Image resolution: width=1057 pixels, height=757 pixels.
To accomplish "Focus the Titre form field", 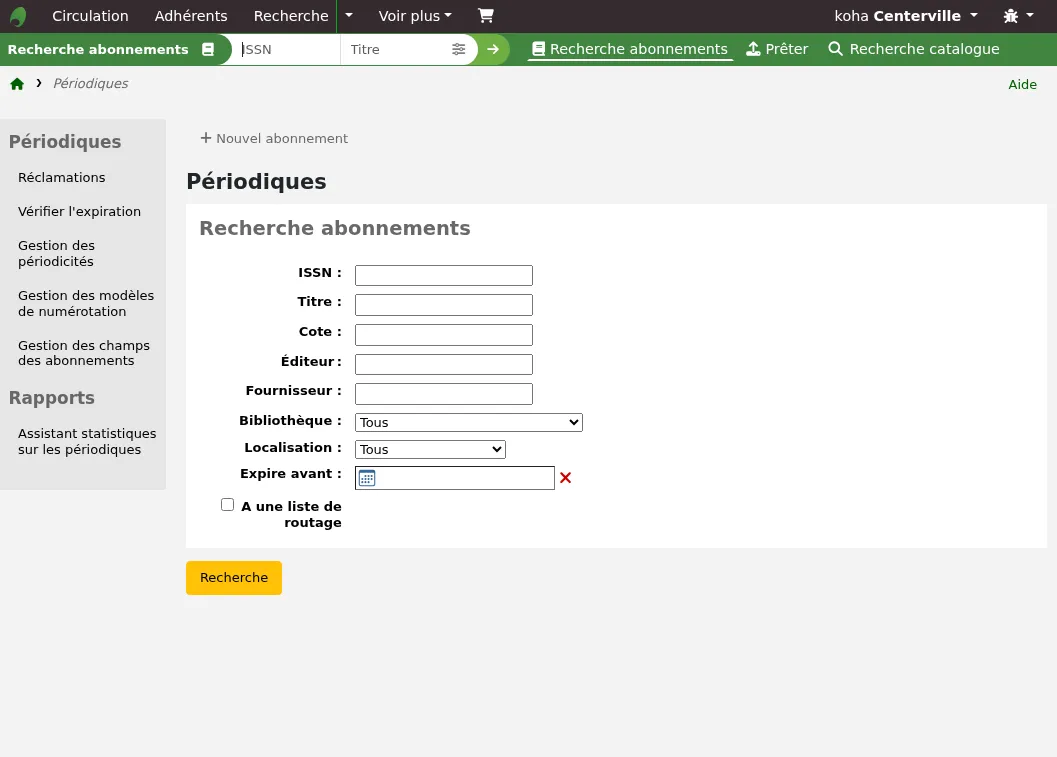I will [x=444, y=305].
